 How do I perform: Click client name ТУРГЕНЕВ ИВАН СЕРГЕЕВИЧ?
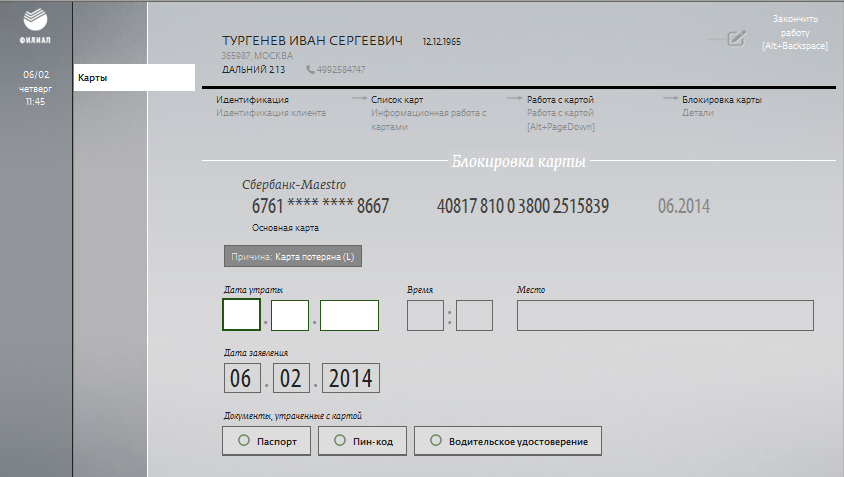click(312, 41)
